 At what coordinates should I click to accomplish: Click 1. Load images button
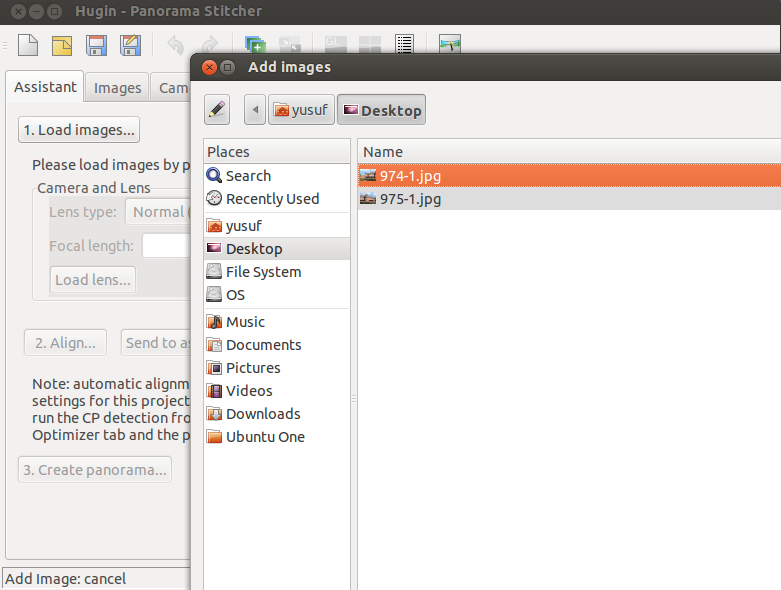79,130
